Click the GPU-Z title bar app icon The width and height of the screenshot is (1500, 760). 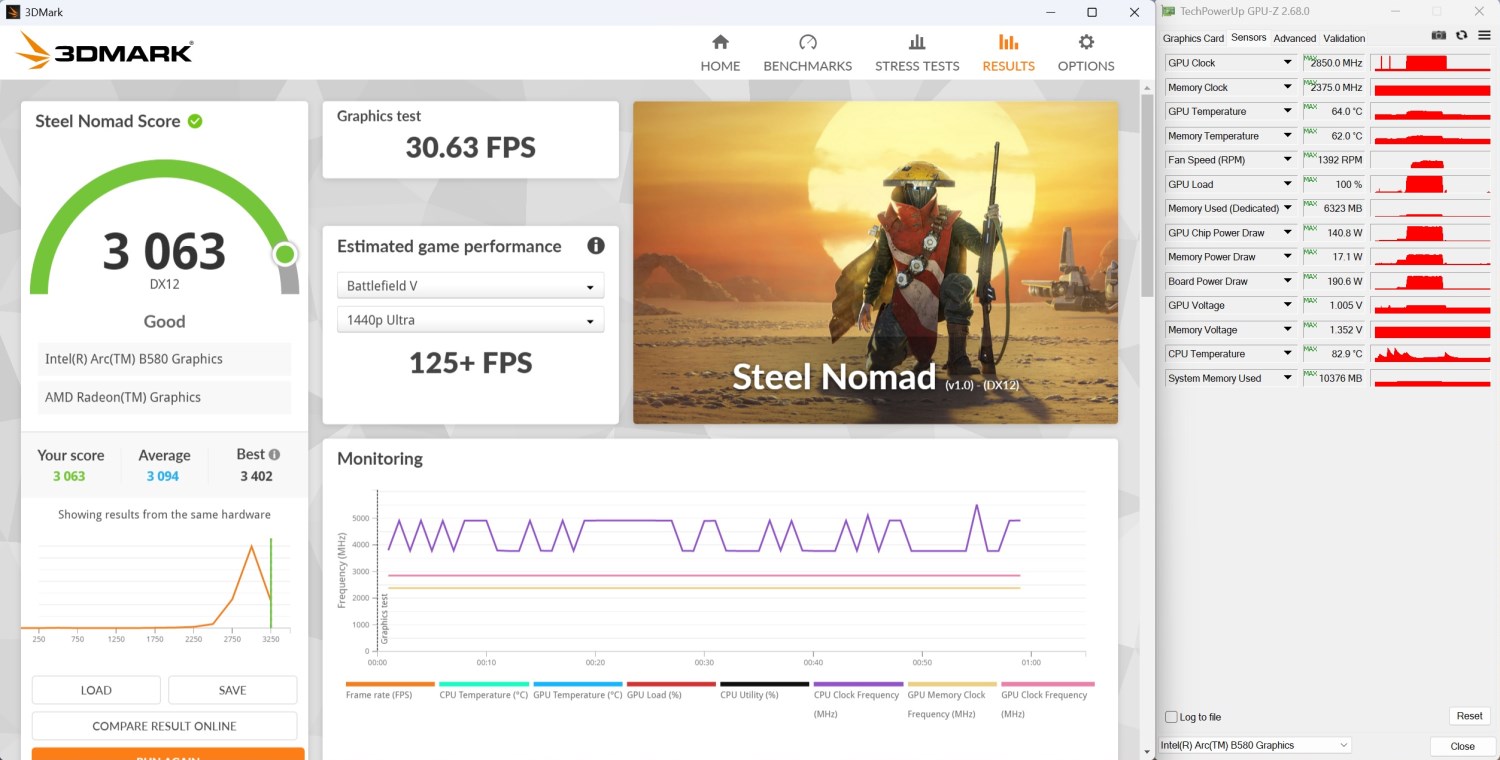coord(1168,11)
